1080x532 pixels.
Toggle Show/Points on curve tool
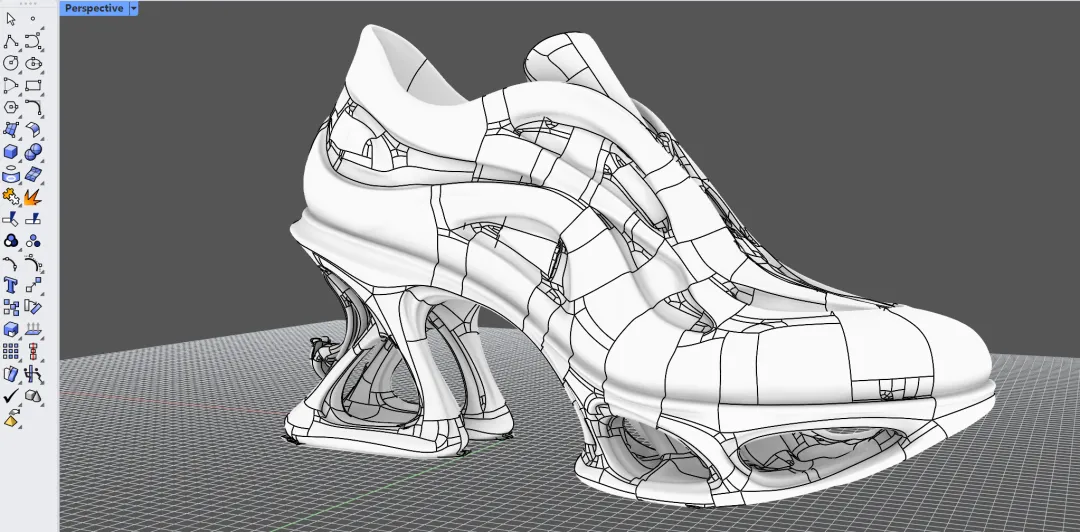pos(33,263)
